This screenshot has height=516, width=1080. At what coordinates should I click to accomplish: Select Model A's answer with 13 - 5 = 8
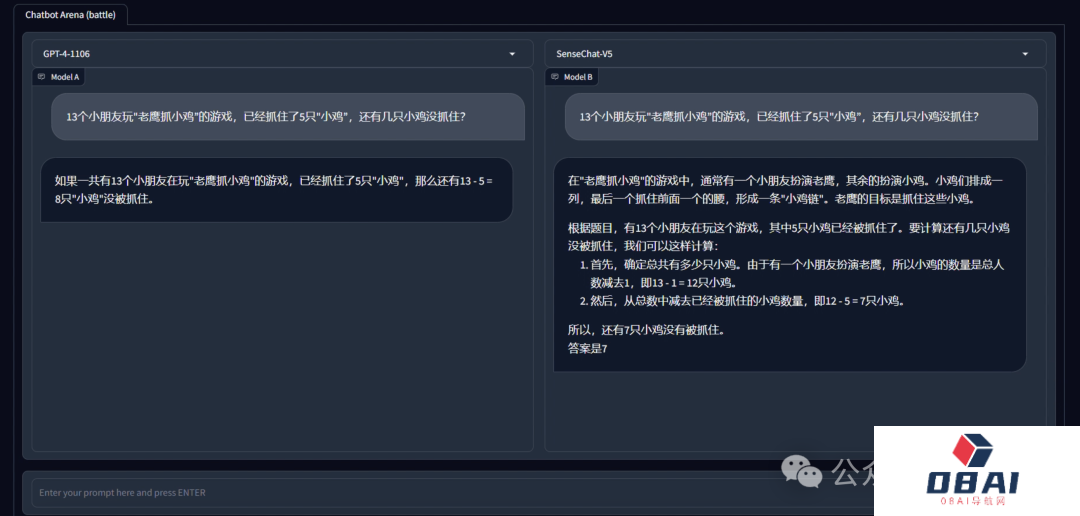click(276, 189)
